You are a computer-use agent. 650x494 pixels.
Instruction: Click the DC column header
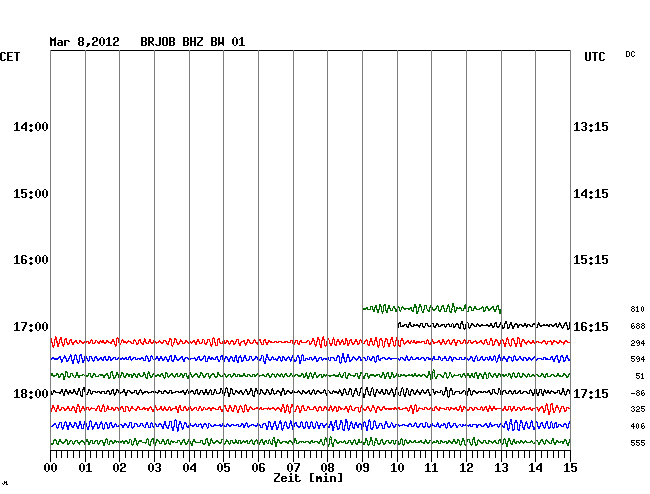(630, 54)
